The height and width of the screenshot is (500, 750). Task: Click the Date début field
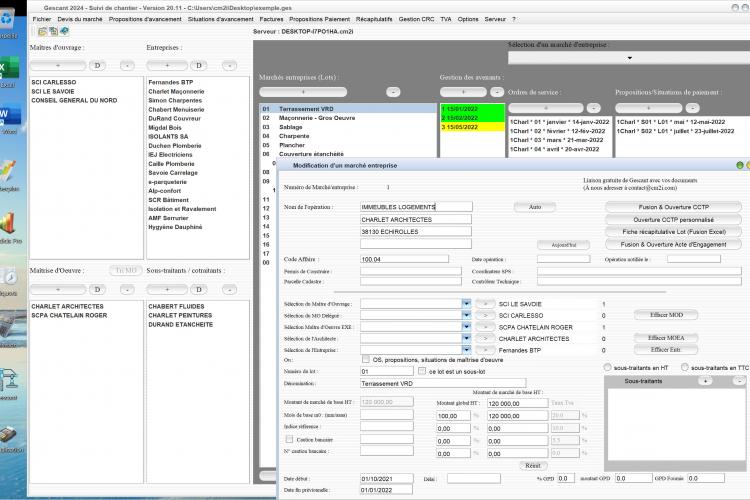386,478
